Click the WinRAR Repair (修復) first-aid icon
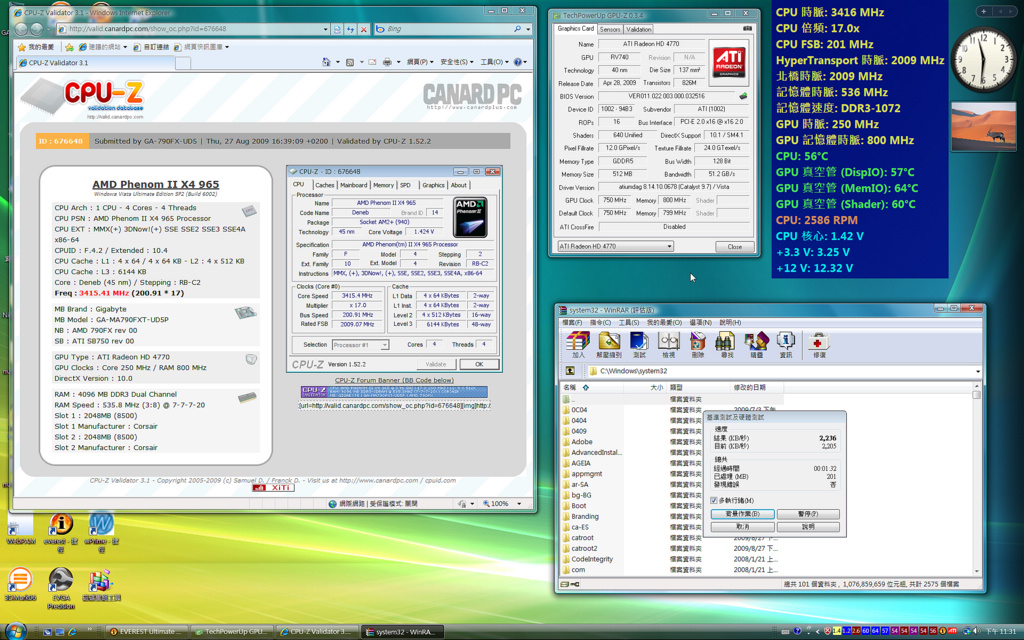This screenshot has width=1024, height=640. [x=818, y=342]
